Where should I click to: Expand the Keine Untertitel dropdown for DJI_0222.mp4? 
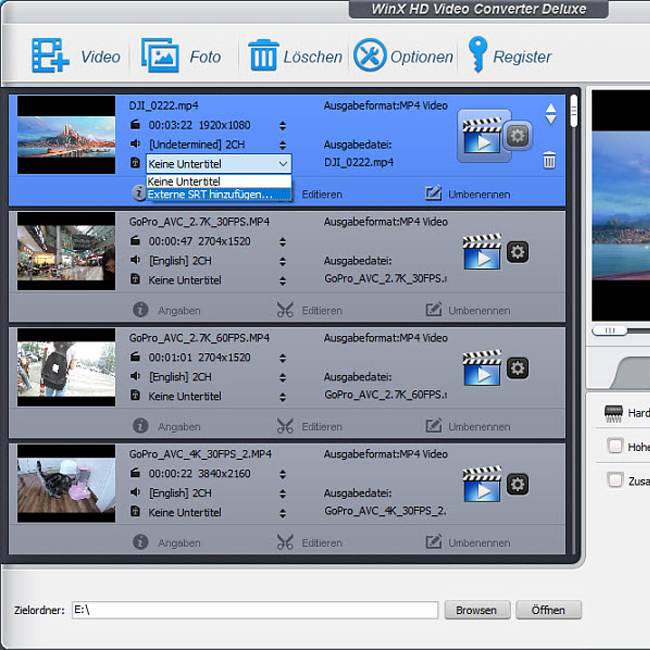pyautogui.click(x=283, y=163)
